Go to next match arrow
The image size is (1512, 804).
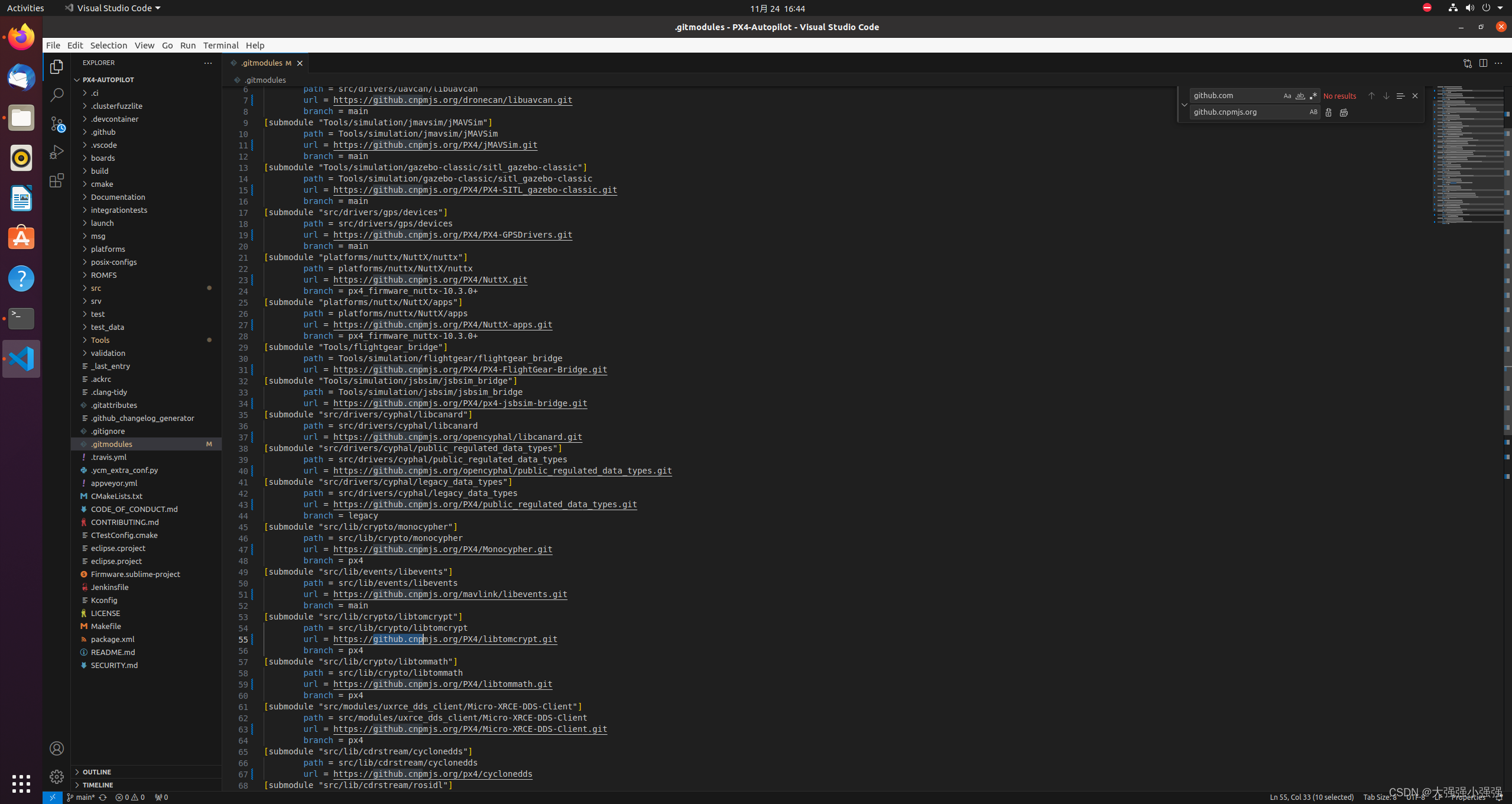(1386, 96)
